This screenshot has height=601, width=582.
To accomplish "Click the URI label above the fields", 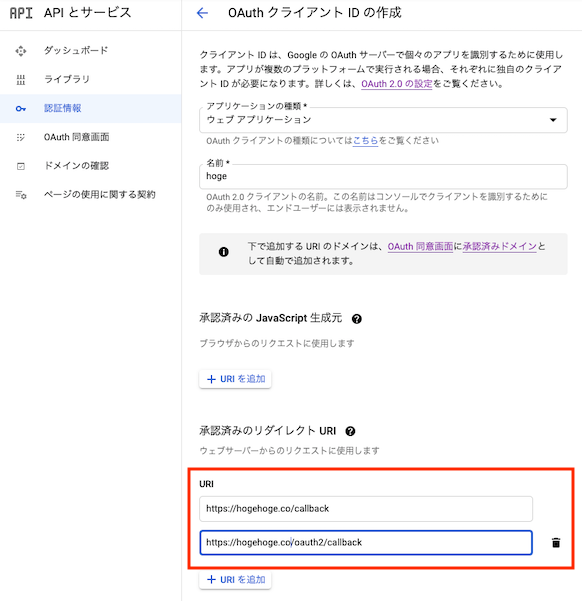I will click(x=206, y=484).
